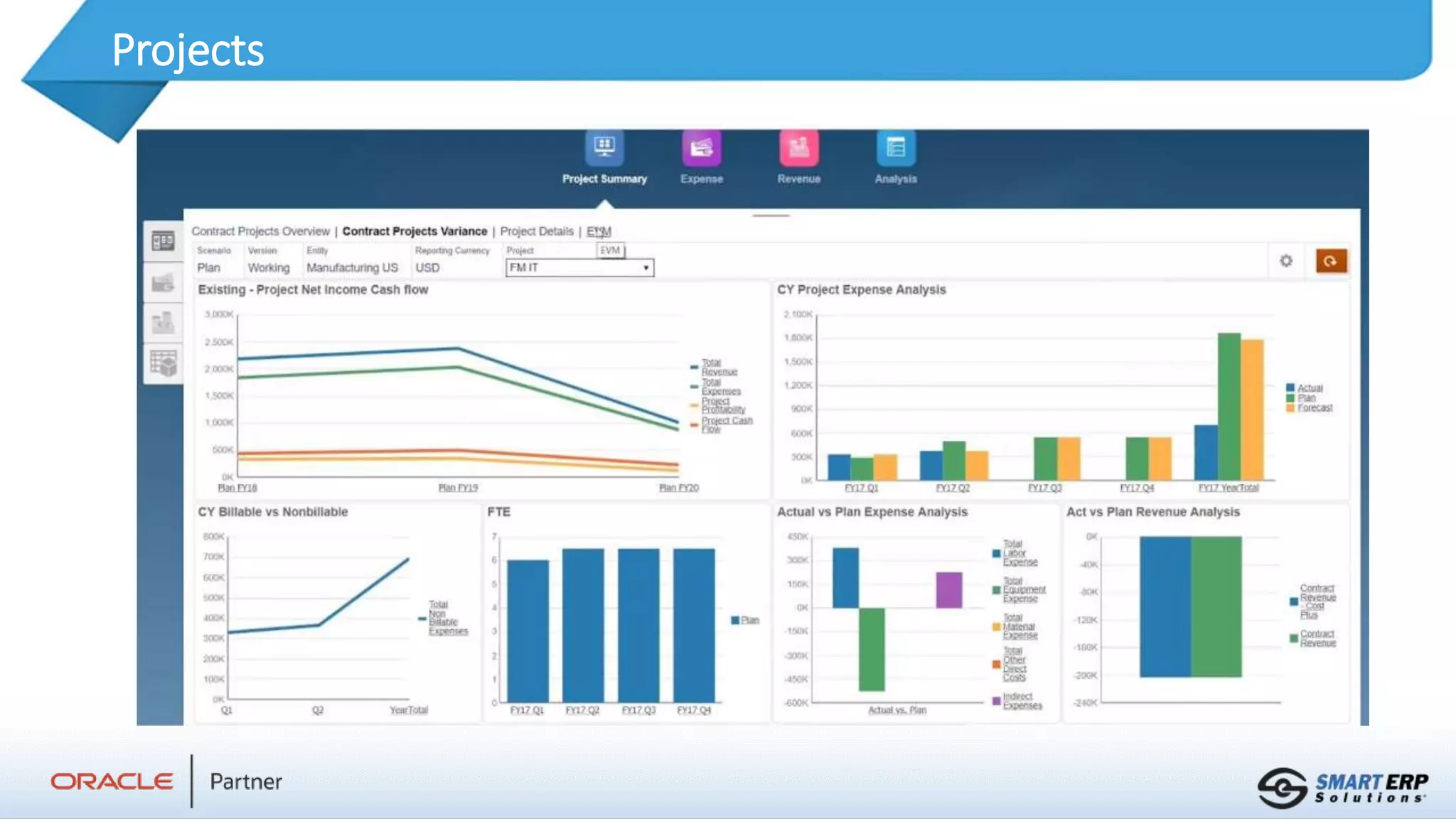Viewport: 1456px width, 819px height.
Task: Switch to Project Details tab
Action: (x=536, y=231)
